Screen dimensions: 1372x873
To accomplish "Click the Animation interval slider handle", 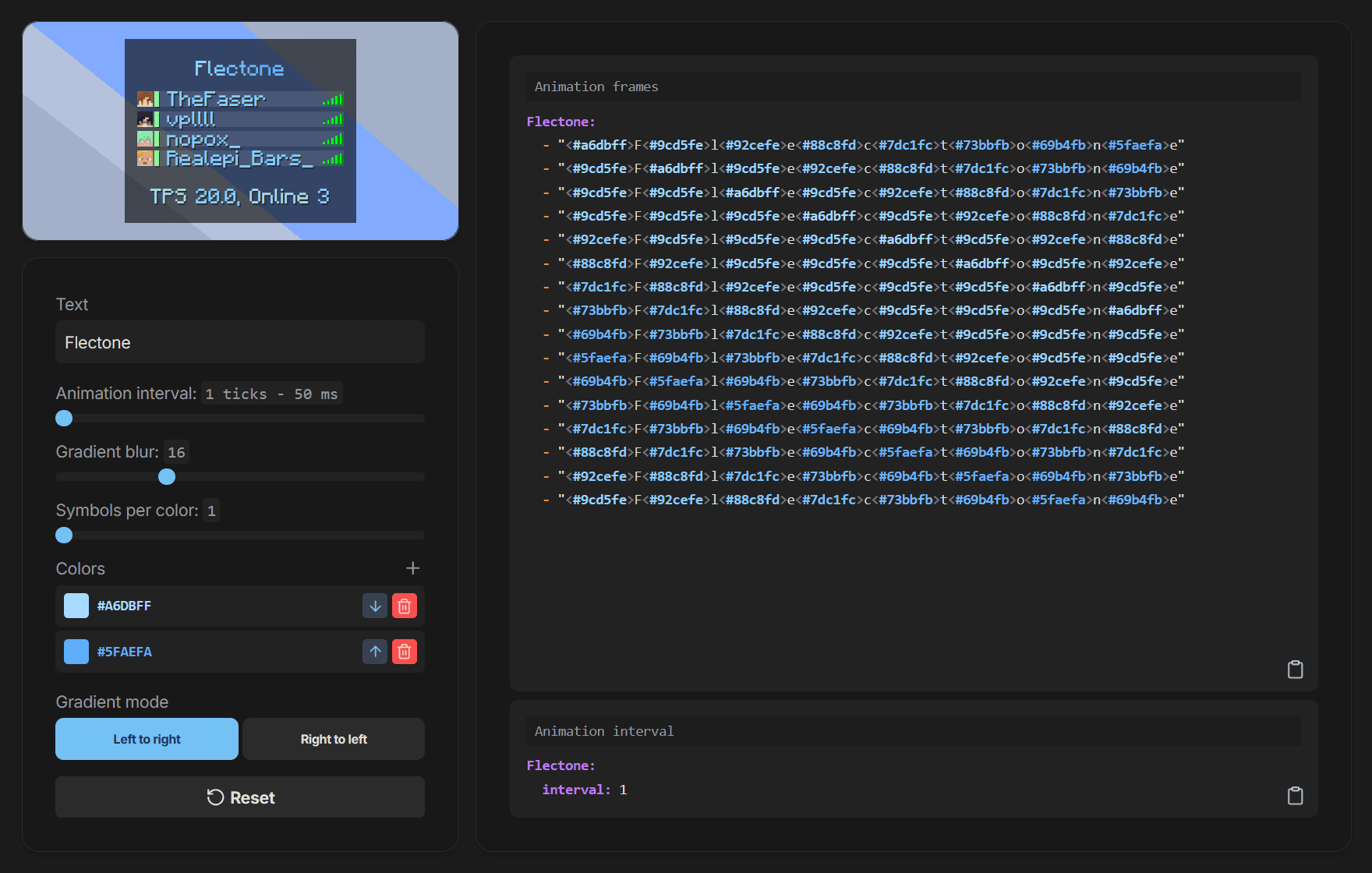I will click(64, 419).
